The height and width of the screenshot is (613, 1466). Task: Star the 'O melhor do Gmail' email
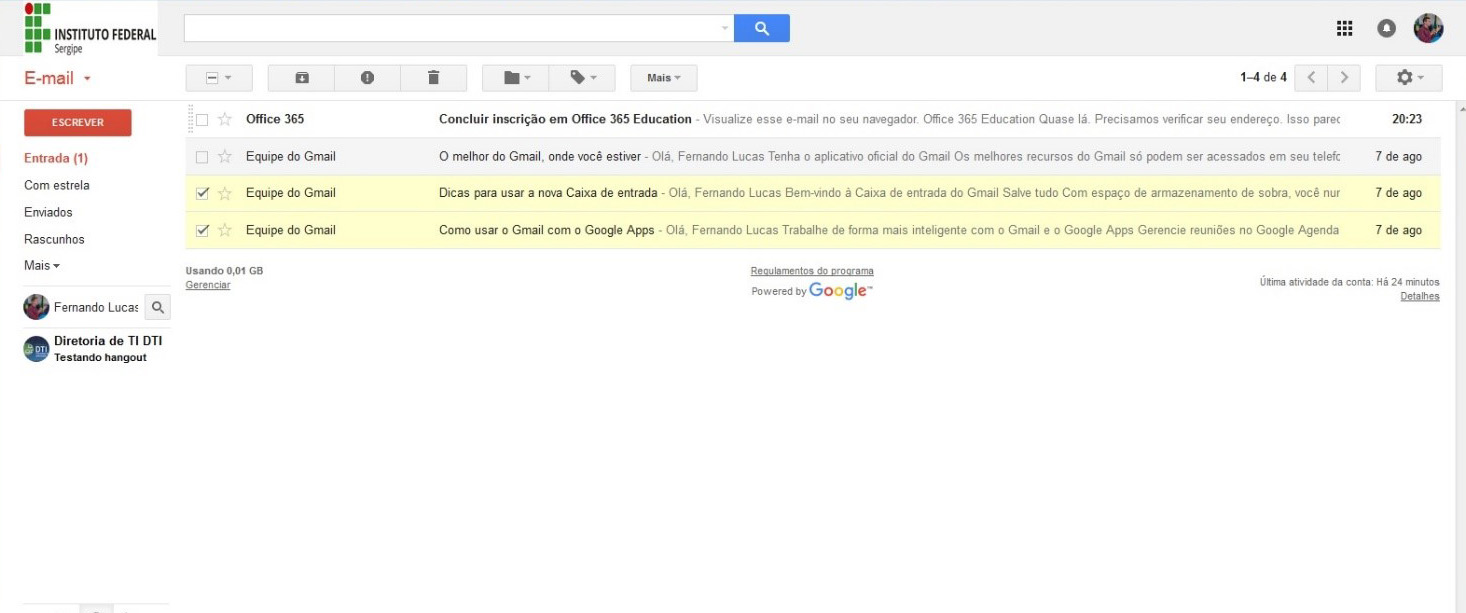[224, 155]
